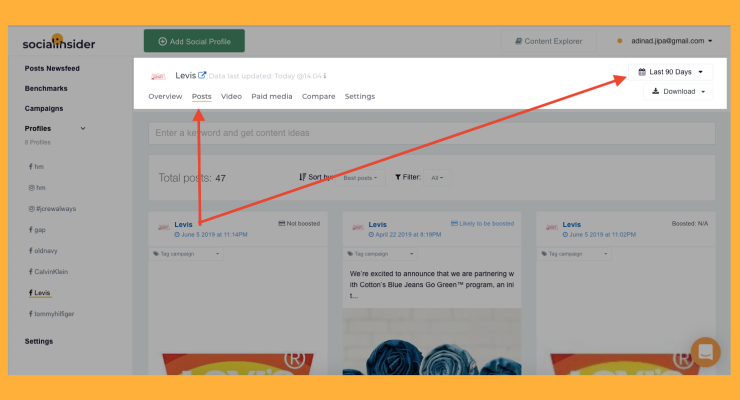Click the Levis profile avatar in header
Screen dimensions: 740x400
[158, 76]
